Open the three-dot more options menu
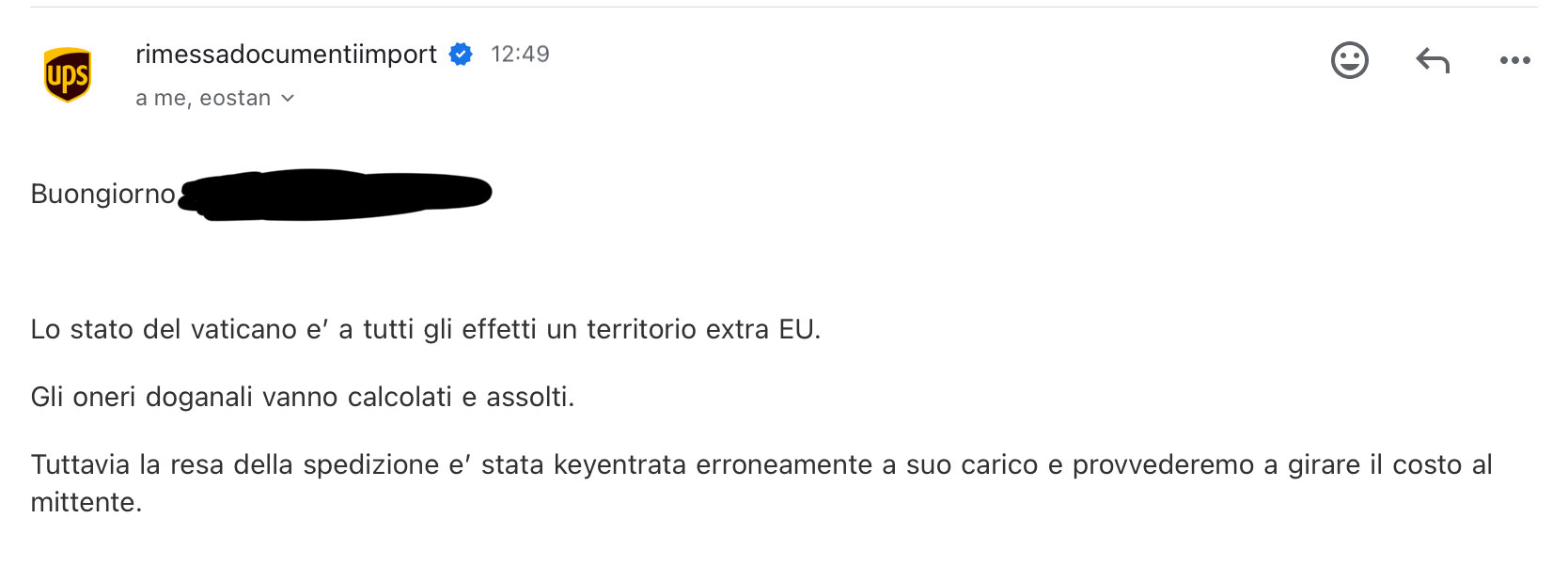1568x581 pixels. 1514,60
